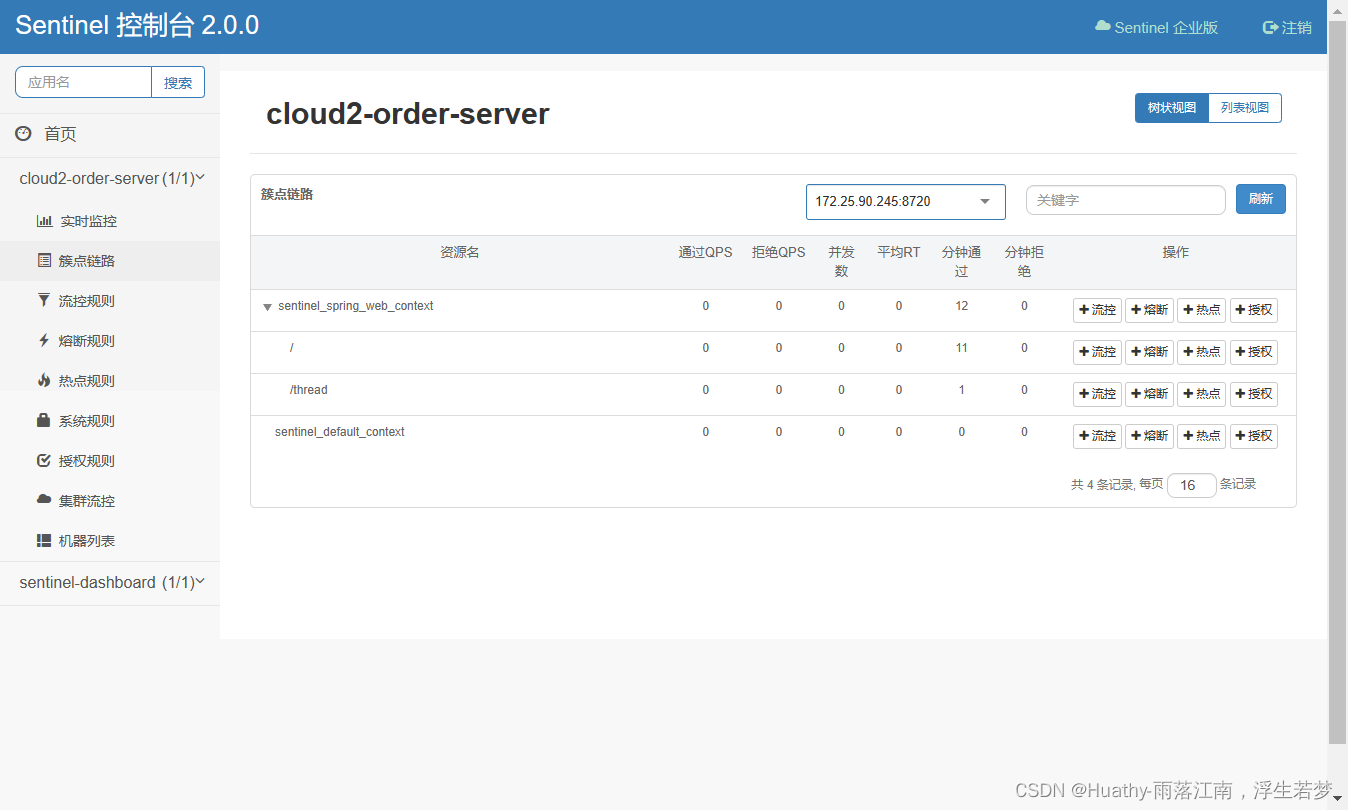Viewport: 1348px width, 810px height.
Task: Click the cloud2-order-server page heading
Action: 408,114
